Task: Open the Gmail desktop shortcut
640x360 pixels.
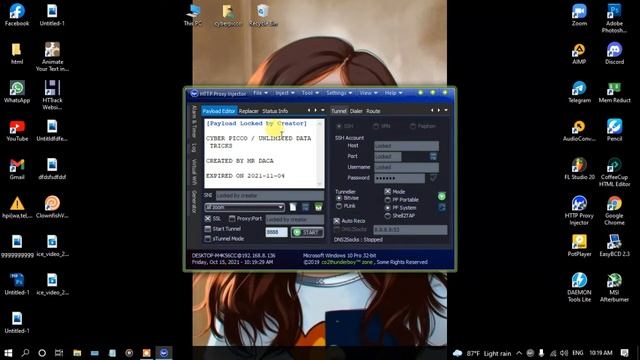Action: click(x=17, y=169)
